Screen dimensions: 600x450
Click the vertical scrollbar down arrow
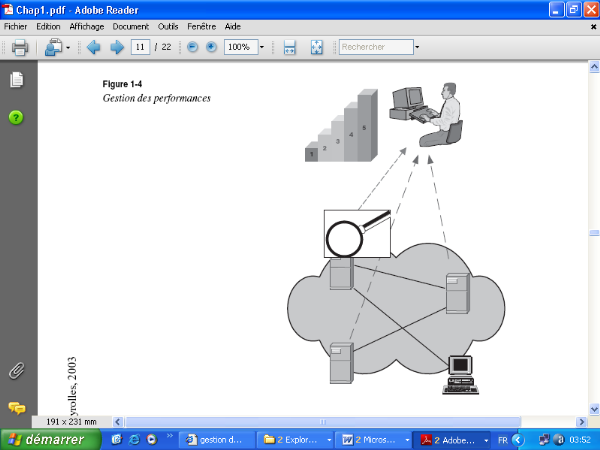pyautogui.click(x=594, y=409)
